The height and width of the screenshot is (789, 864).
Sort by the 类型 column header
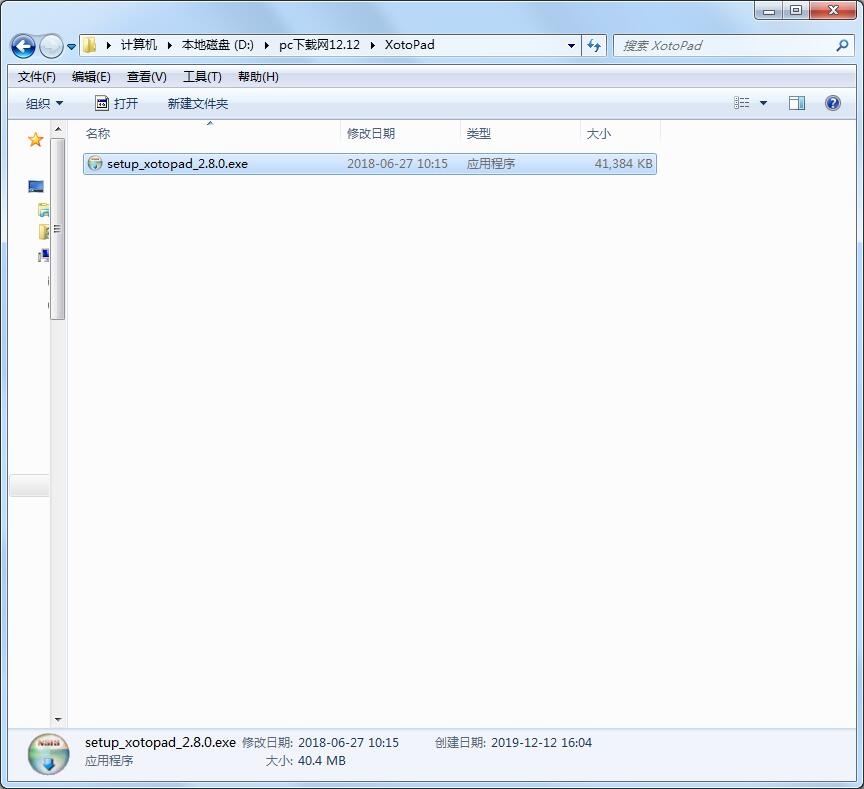point(520,133)
